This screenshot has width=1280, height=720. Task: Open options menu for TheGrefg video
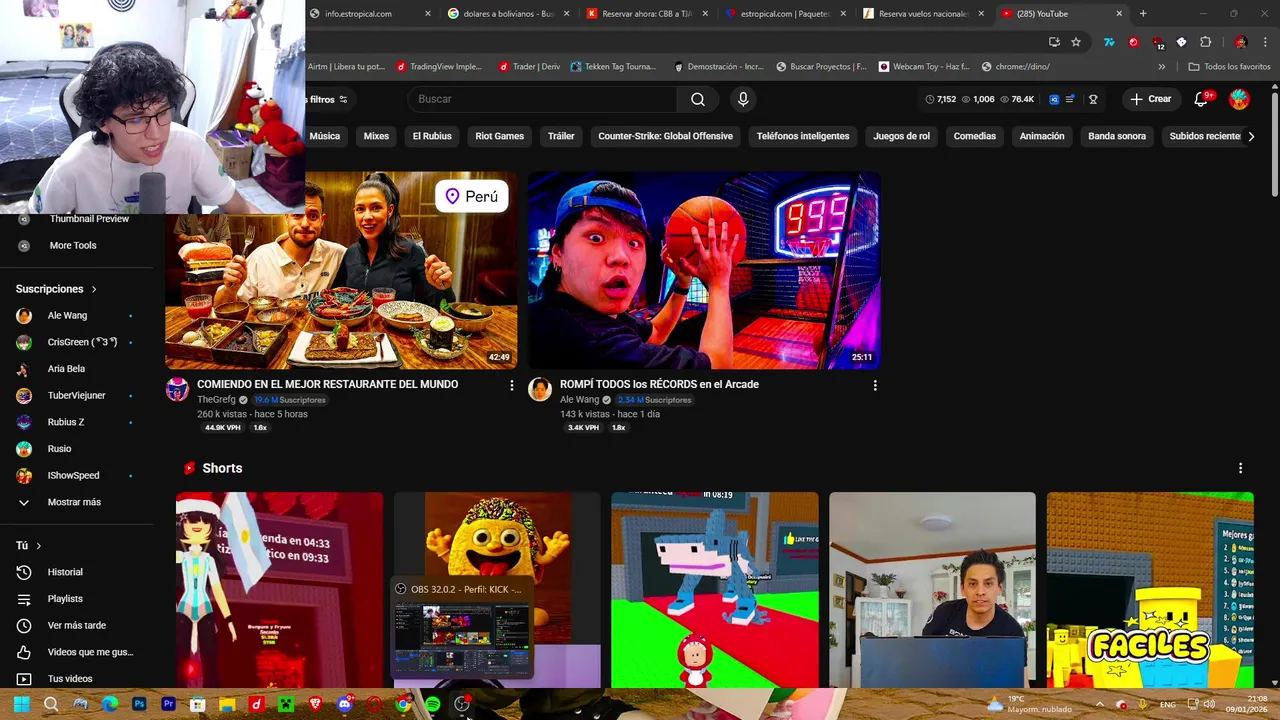pyautogui.click(x=512, y=385)
